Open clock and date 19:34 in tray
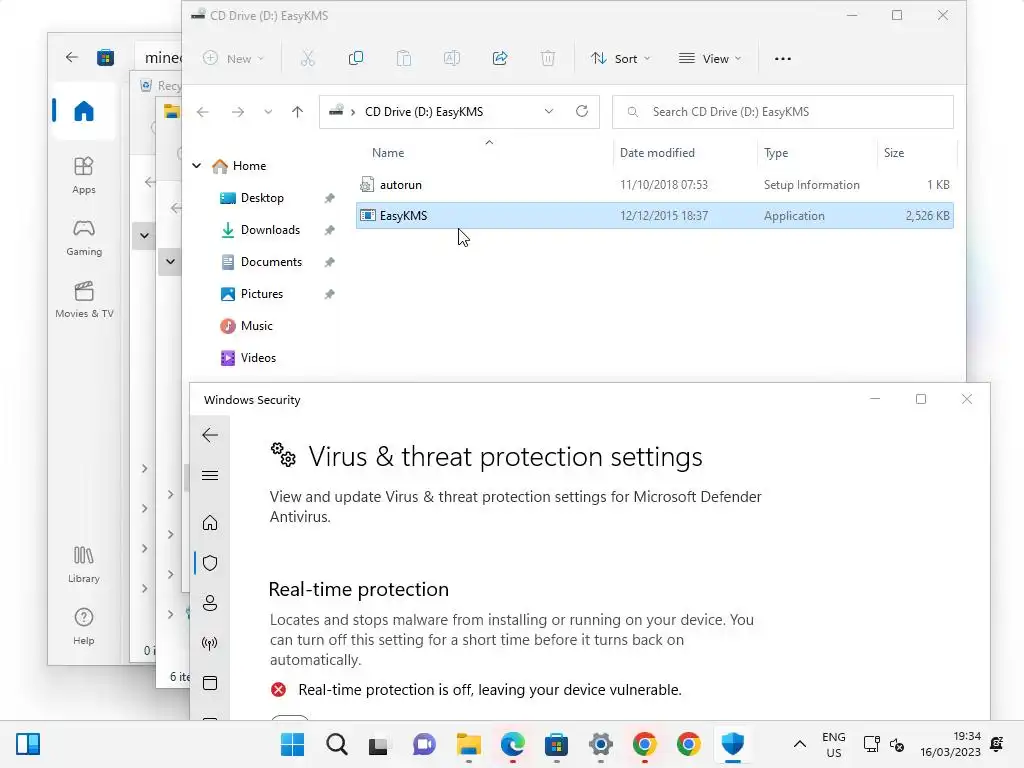The height and width of the screenshot is (768, 1024). 951,744
